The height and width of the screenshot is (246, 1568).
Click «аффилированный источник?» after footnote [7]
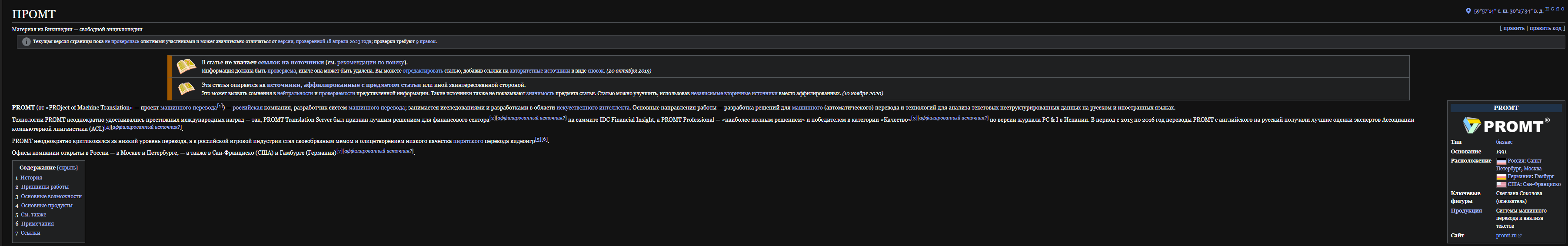[378, 151]
